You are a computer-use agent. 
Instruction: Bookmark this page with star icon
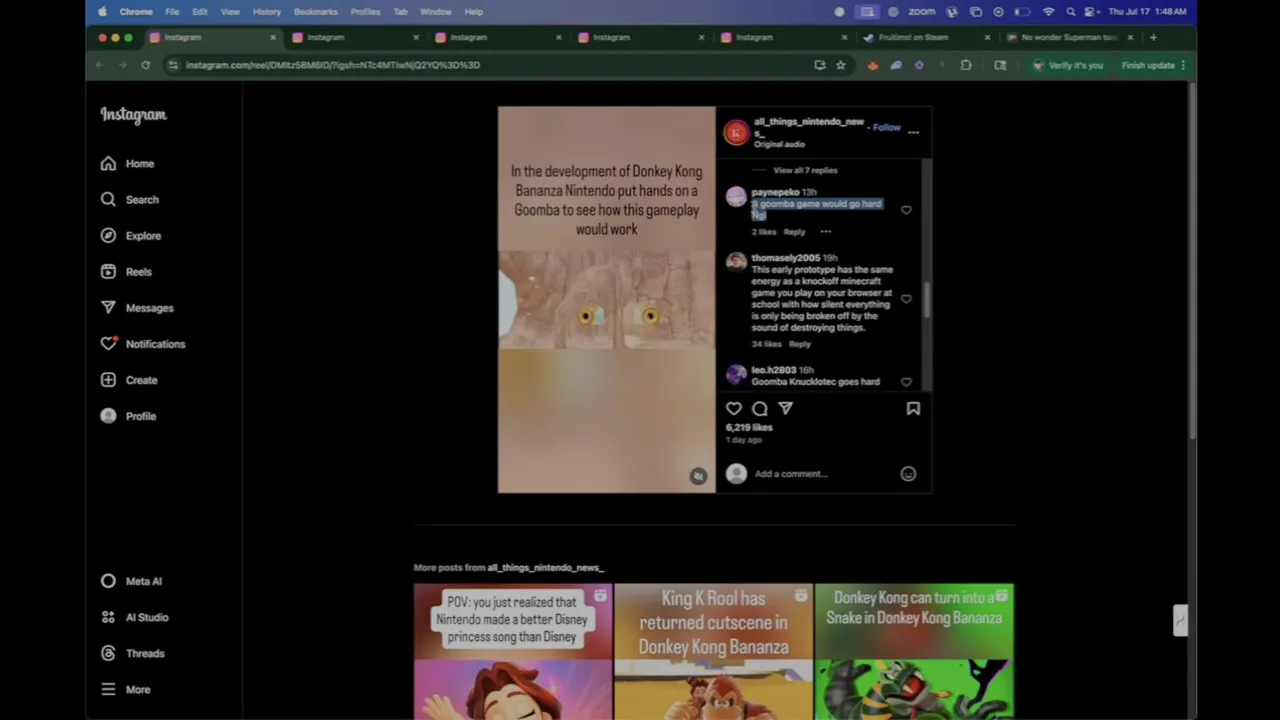pos(841,65)
